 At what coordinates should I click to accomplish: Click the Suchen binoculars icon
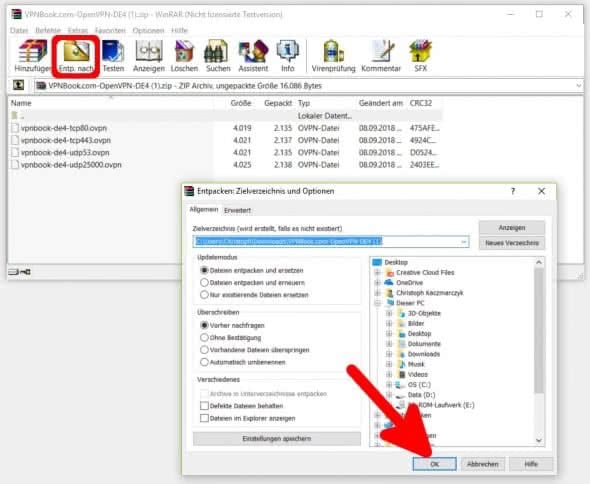point(216,51)
